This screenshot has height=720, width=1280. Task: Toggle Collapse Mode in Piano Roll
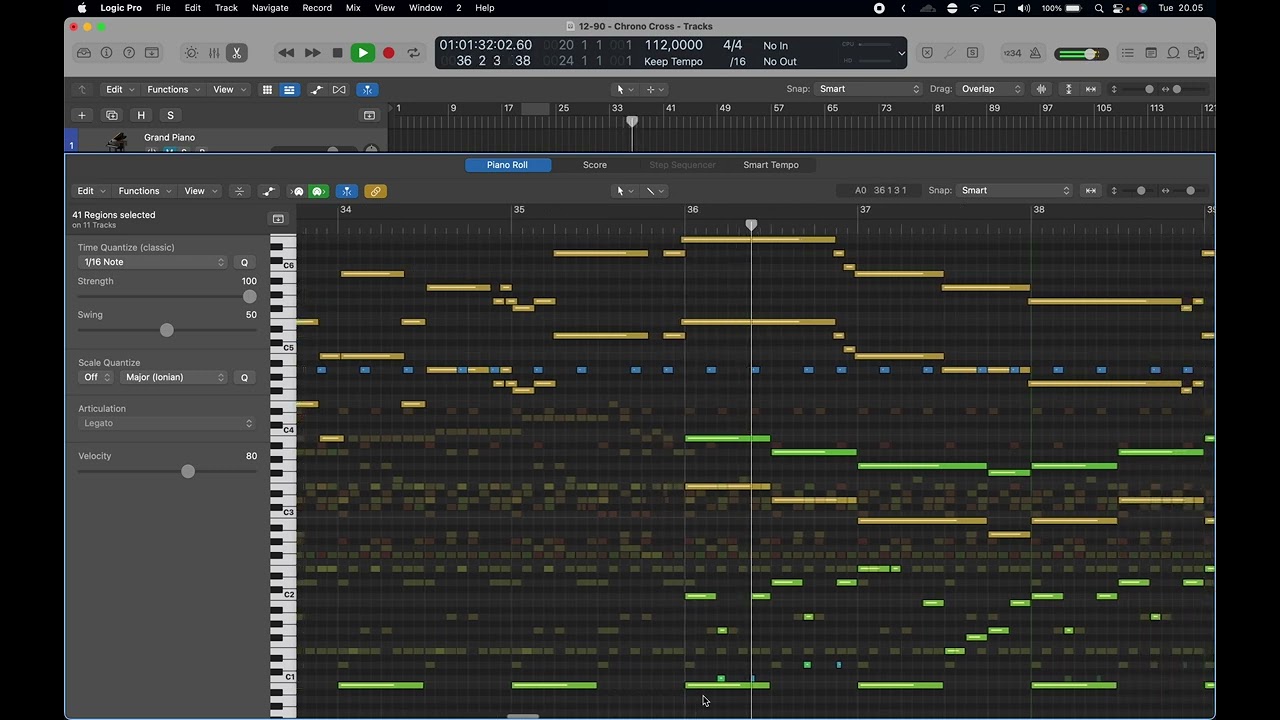point(239,191)
